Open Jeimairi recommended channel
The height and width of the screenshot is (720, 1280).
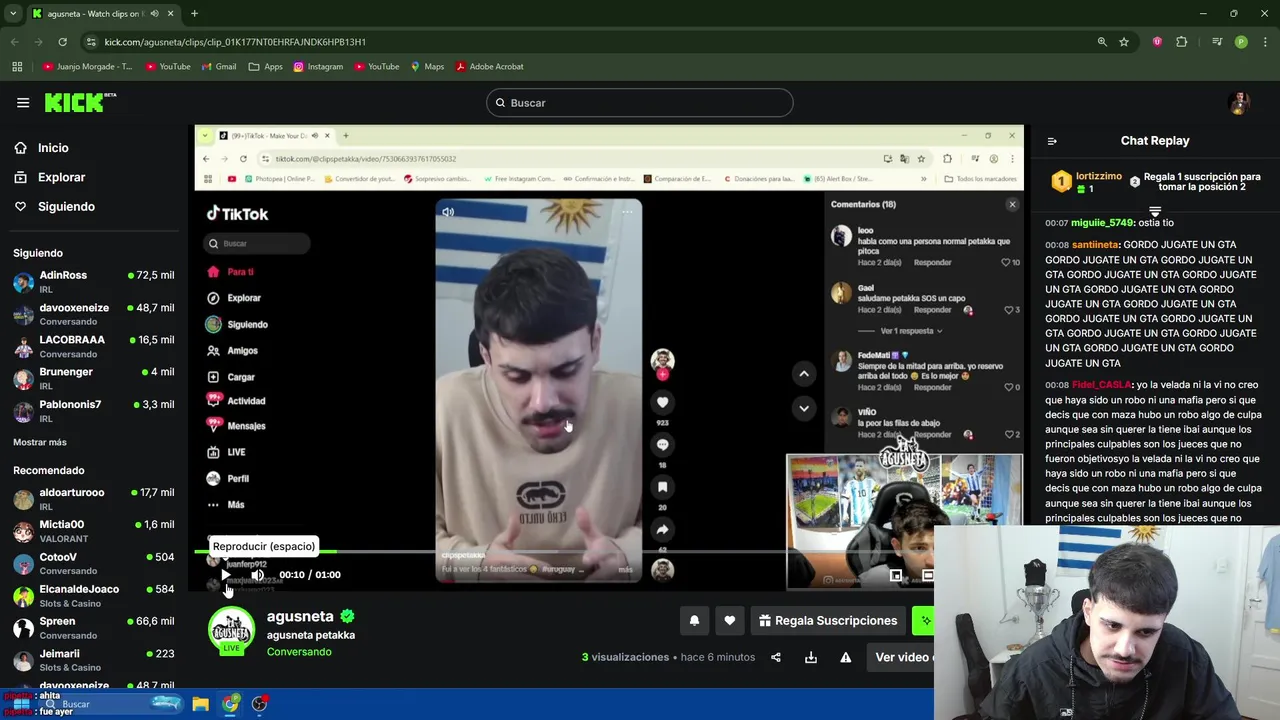pos(93,660)
